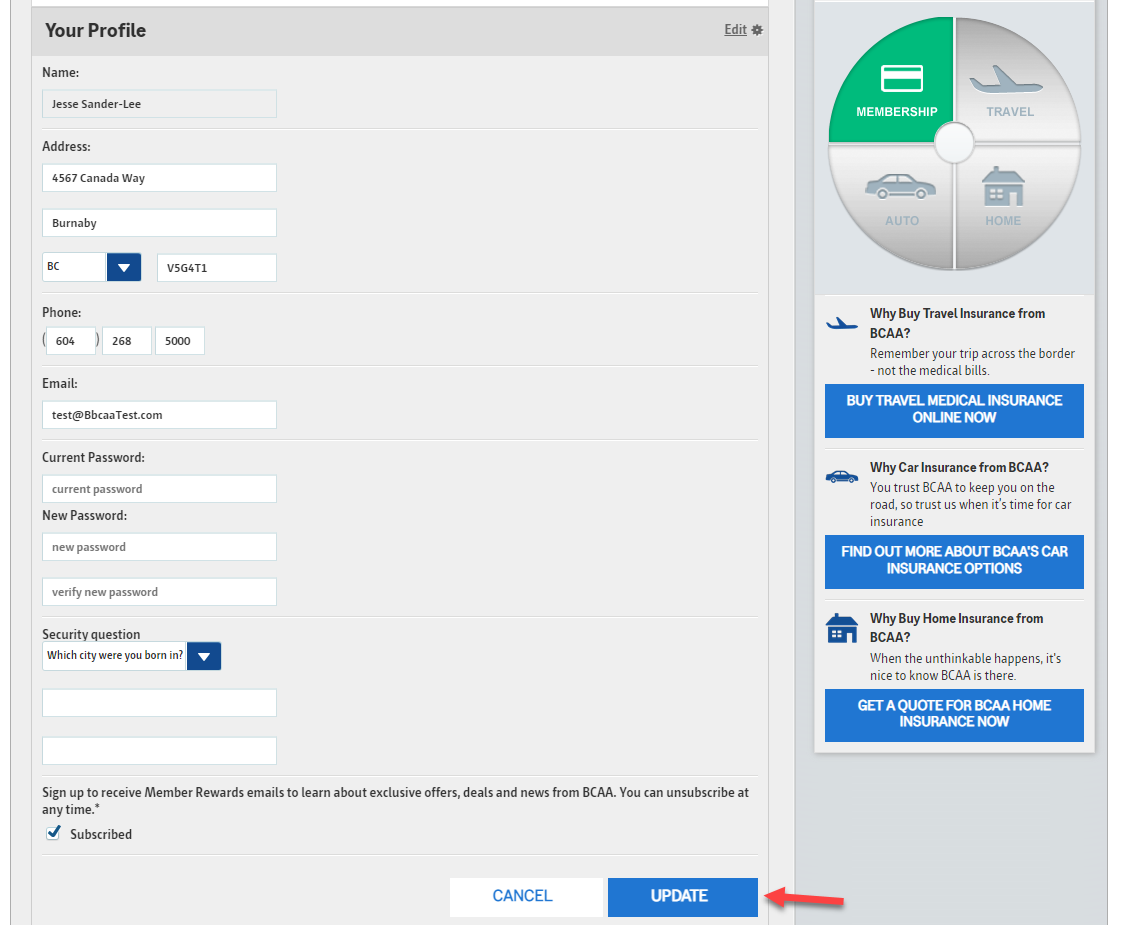Click Buy Travel Medical Insurance Online Now
Image resolution: width=1141 pixels, height=925 pixels.
[x=954, y=410]
